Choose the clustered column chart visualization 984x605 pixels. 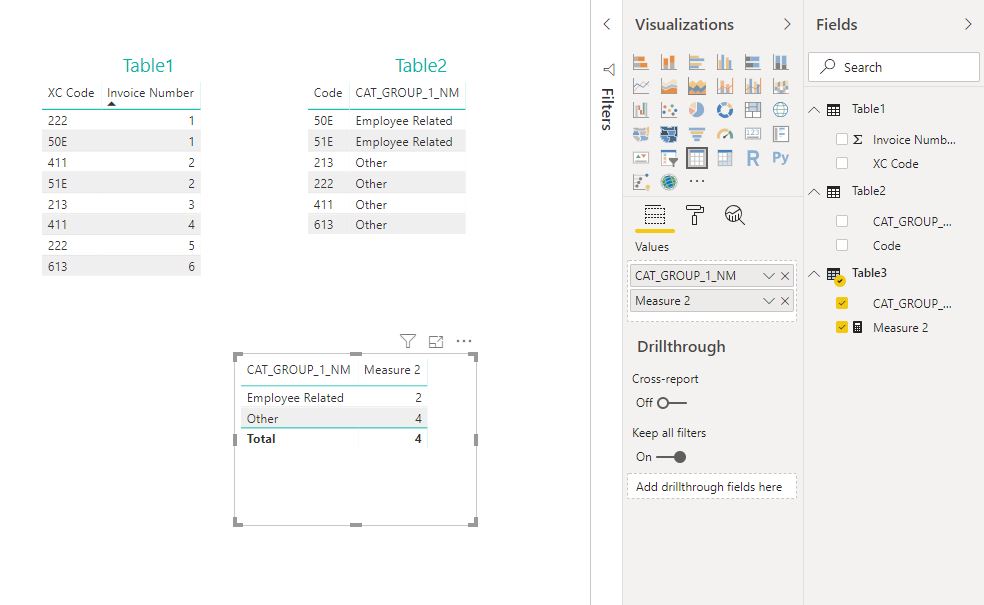[x=725, y=62]
